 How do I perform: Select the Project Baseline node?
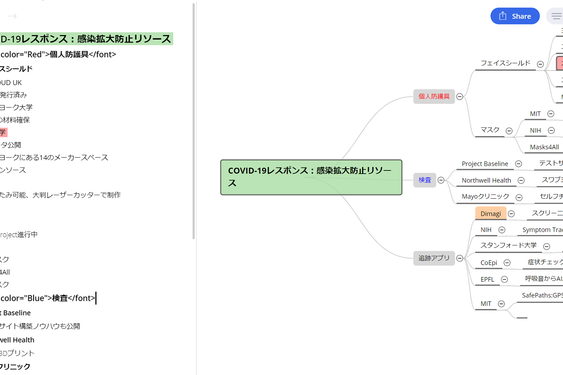pos(485,164)
